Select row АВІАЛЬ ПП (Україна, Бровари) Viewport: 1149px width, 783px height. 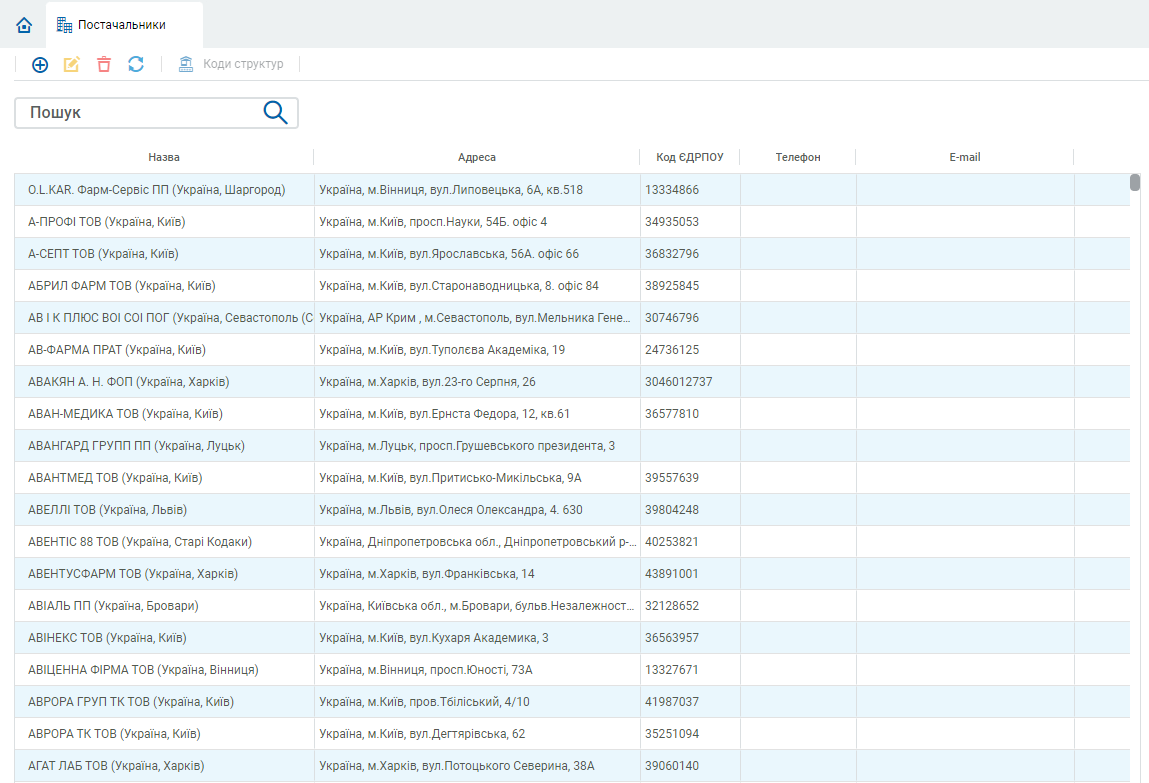click(572, 606)
